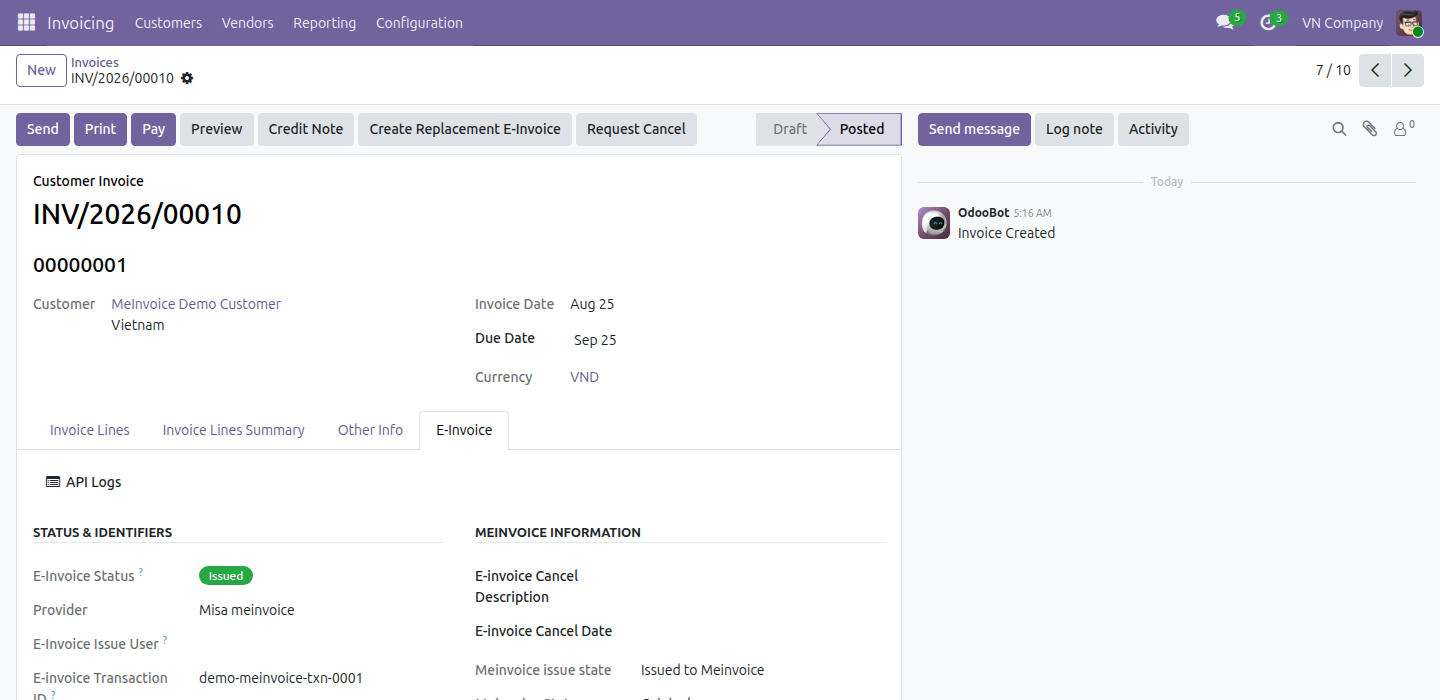
Task: Open E-Invoice Issue User help tooltip
Action: coord(165,640)
